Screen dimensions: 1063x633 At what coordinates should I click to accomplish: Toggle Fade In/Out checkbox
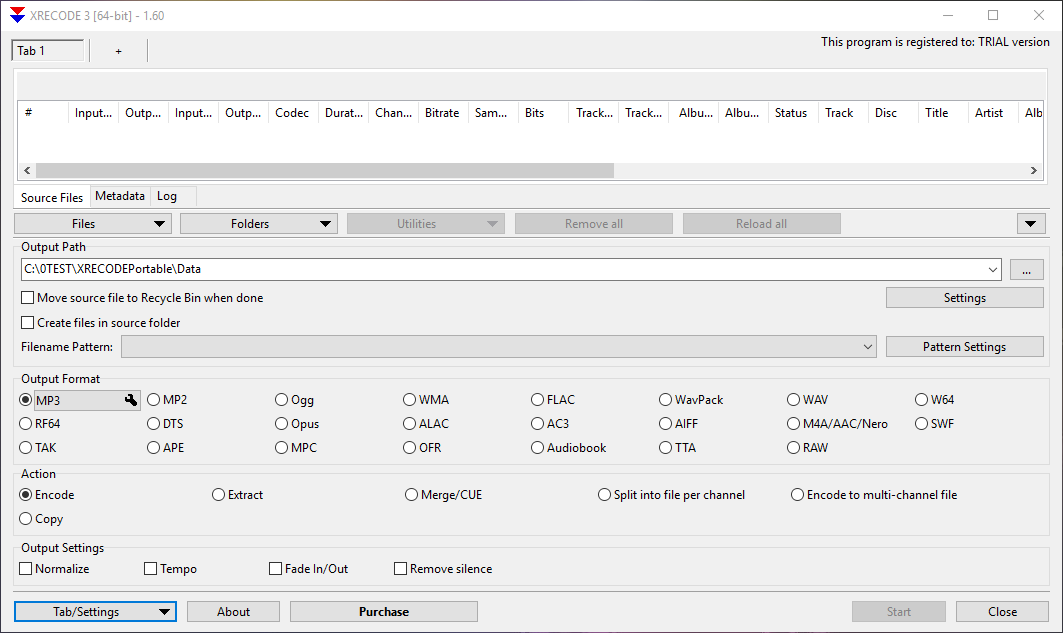pyautogui.click(x=275, y=569)
